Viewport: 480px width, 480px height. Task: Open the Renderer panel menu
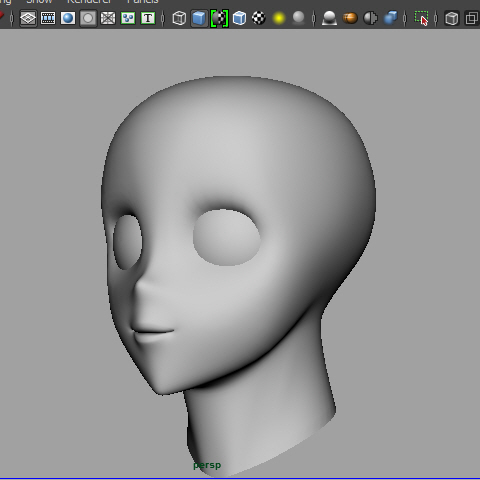(x=89, y=2)
